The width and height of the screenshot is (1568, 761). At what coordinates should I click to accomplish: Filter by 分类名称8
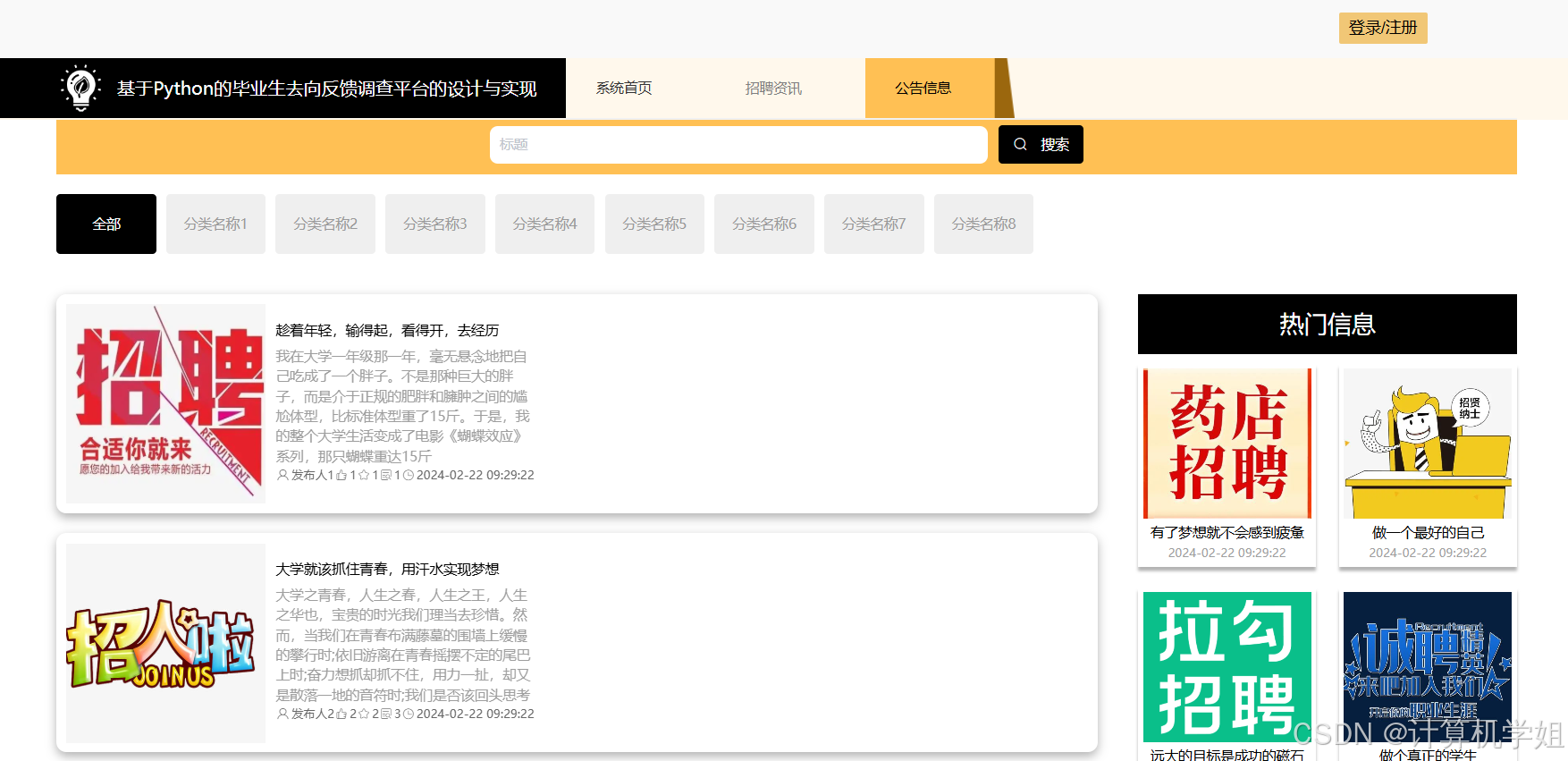click(x=983, y=224)
